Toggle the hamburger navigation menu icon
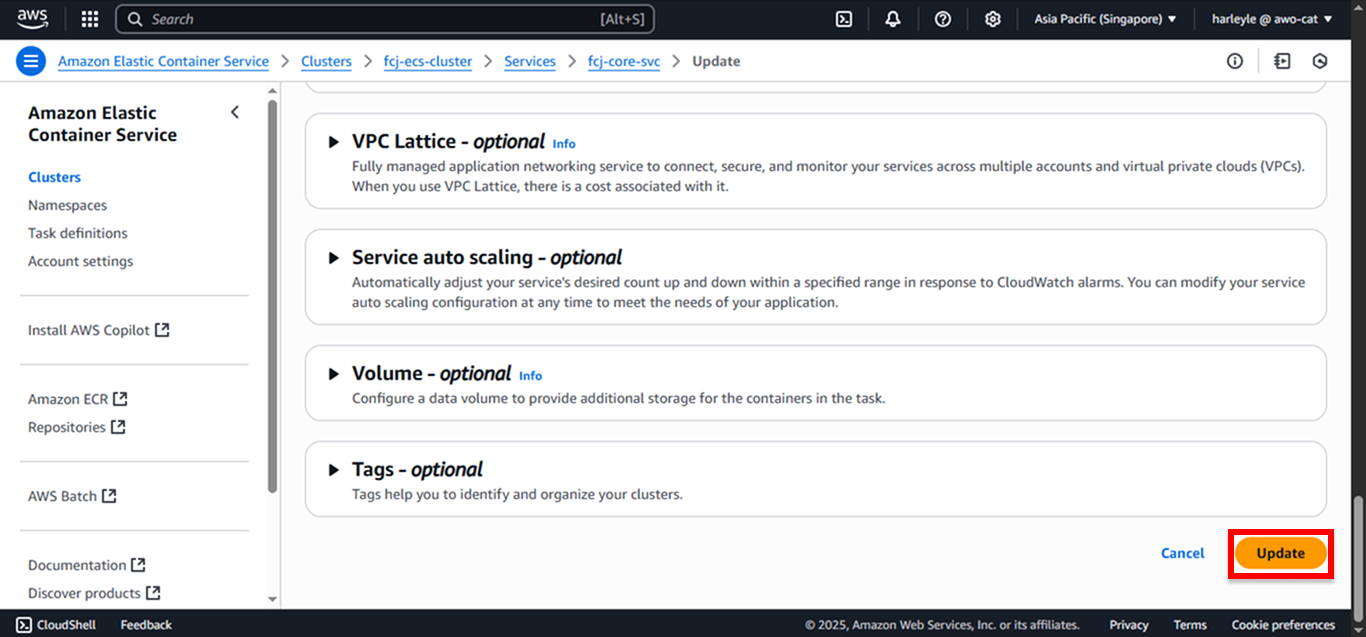The width and height of the screenshot is (1366, 637). click(31, 61)
